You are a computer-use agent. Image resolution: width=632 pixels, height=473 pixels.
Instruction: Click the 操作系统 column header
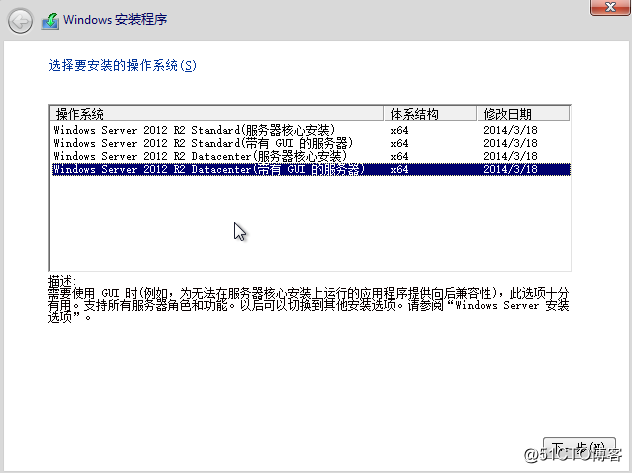217,114
